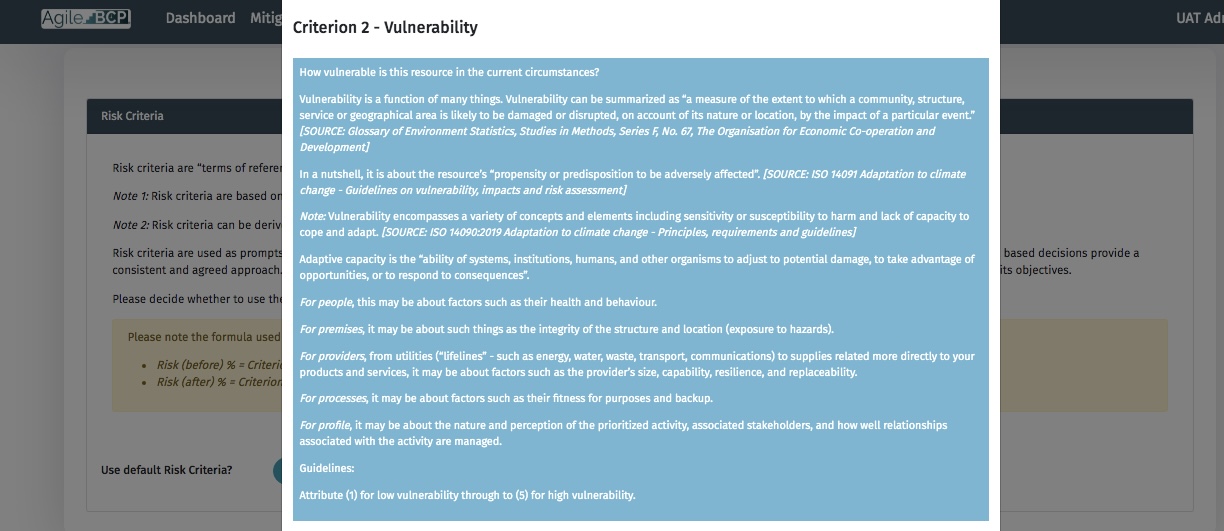Select the 'For profile' guidance paragraph
The width and height of the screenshot is (1224, 531).
(622, 433)
